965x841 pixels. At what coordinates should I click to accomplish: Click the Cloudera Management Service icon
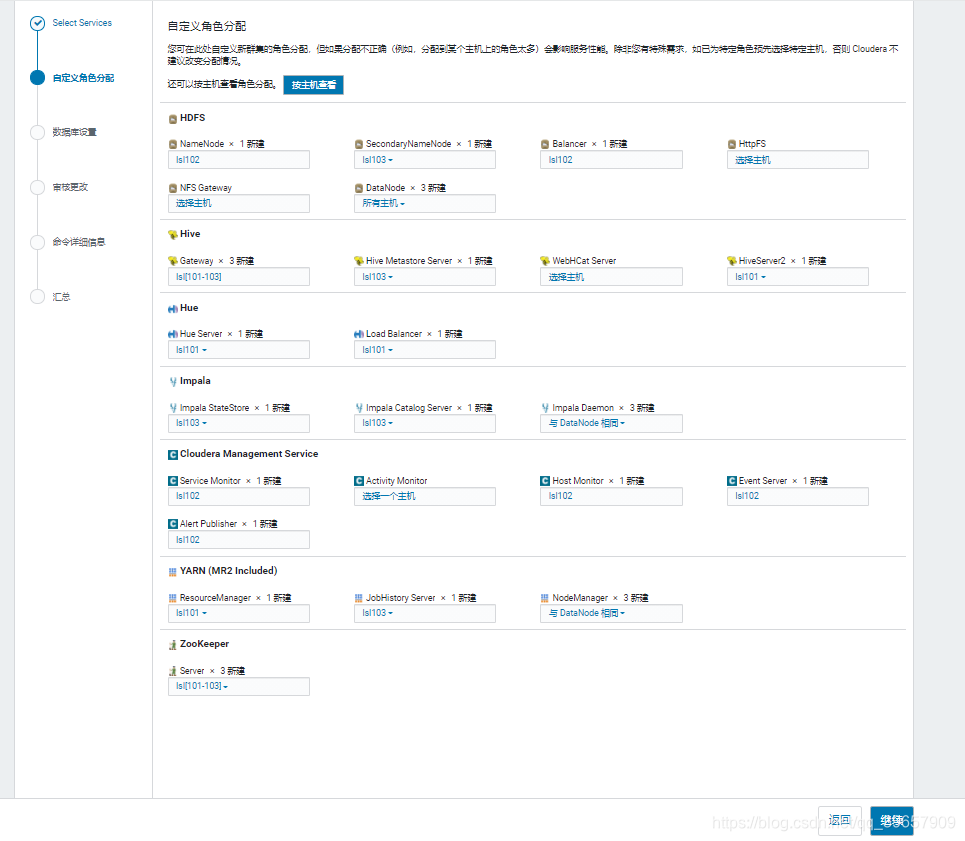(x=173, y=455)
